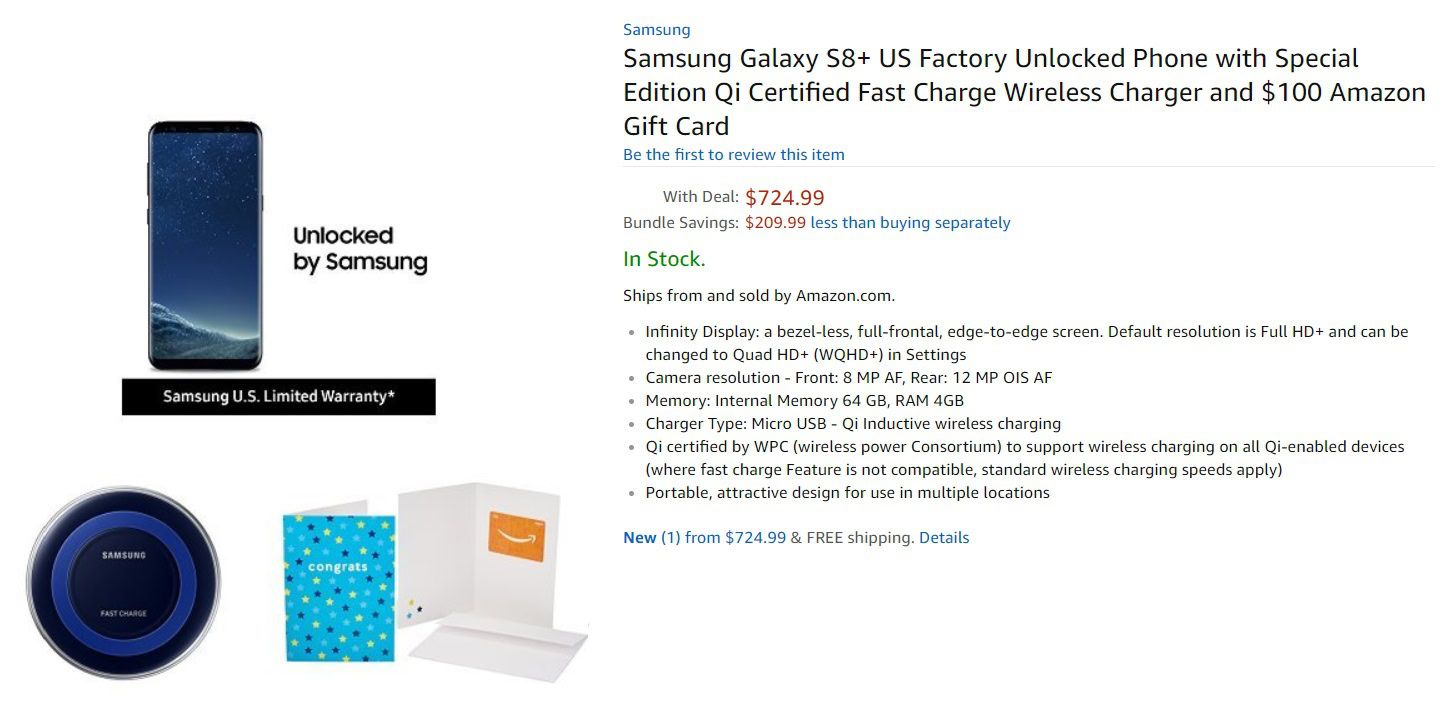Click the 'Samsung U.S. Limited Warranty' black banner
This screenshot has width=1442, height=726.
(278, 397)
